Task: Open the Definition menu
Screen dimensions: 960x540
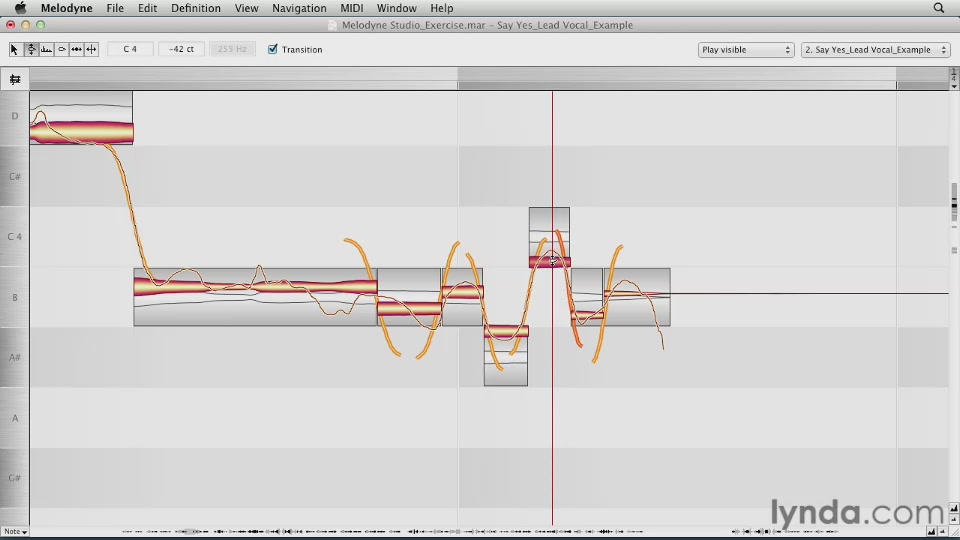Action: [x=196, y=8]
